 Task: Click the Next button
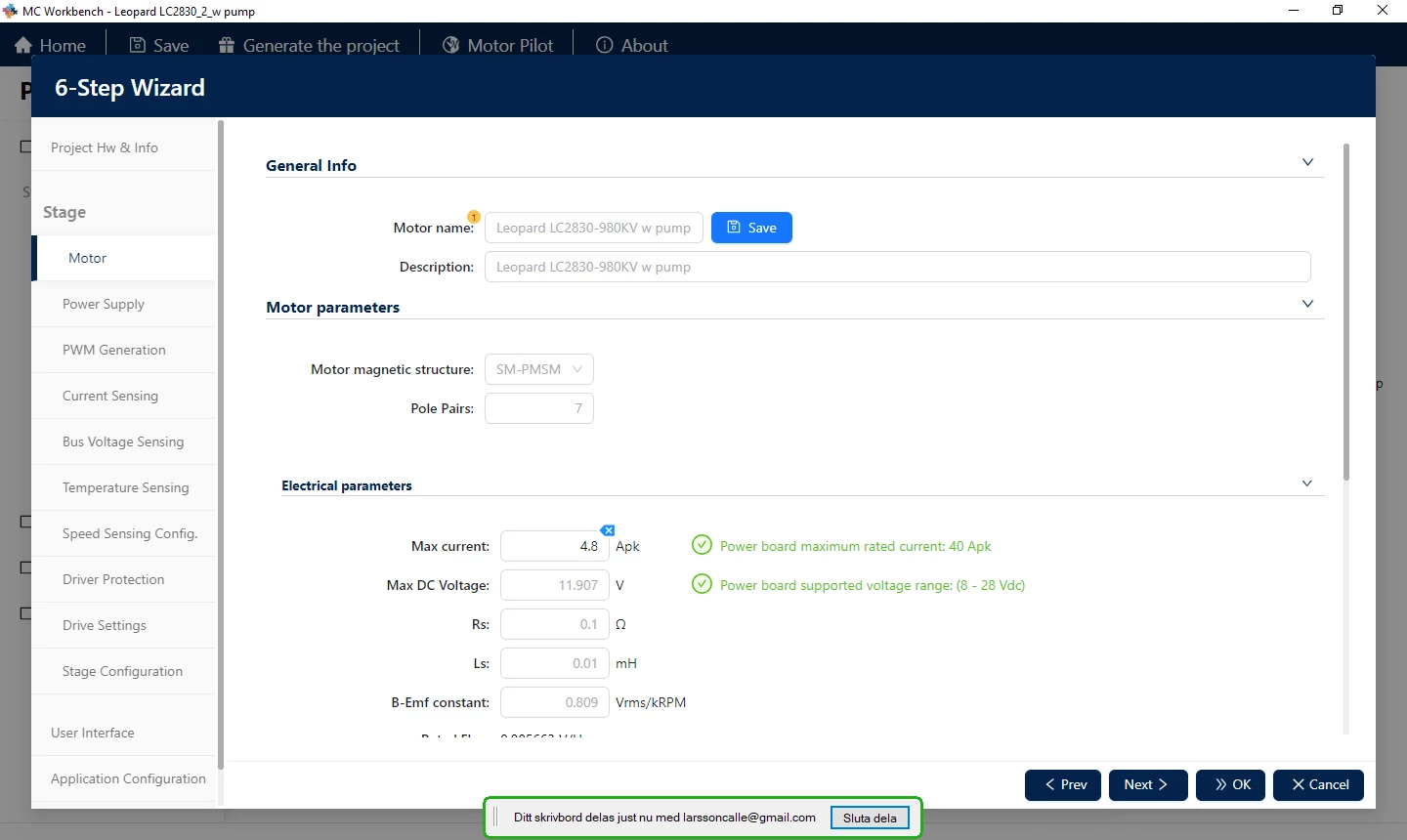coord(1148,785)
